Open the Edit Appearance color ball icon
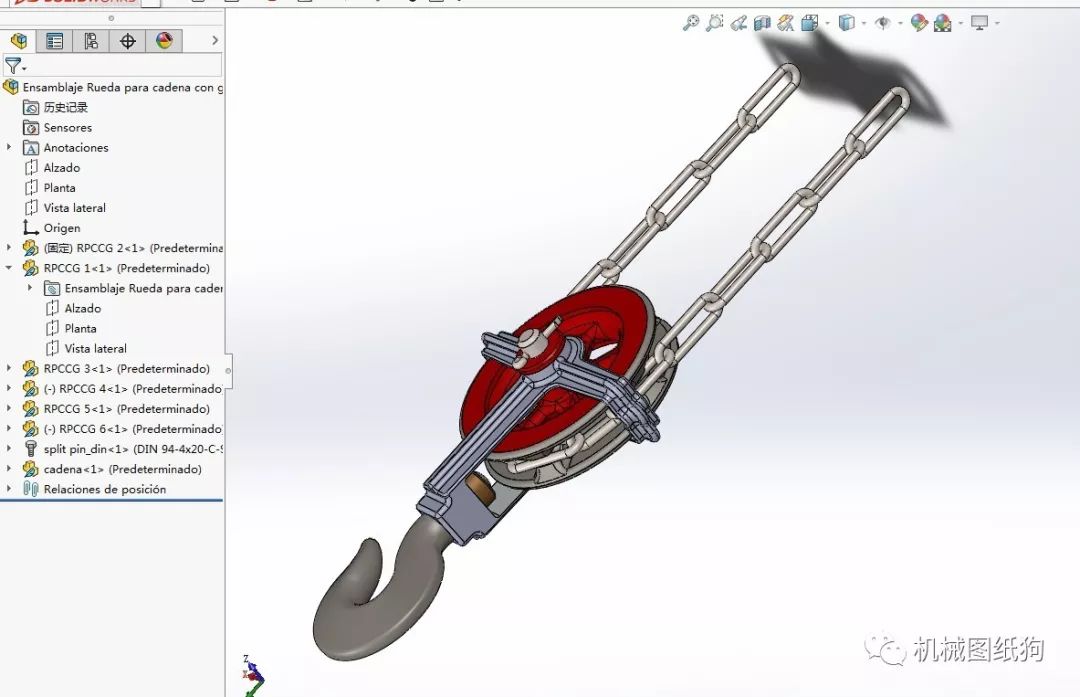 click(x=919, y=23)
